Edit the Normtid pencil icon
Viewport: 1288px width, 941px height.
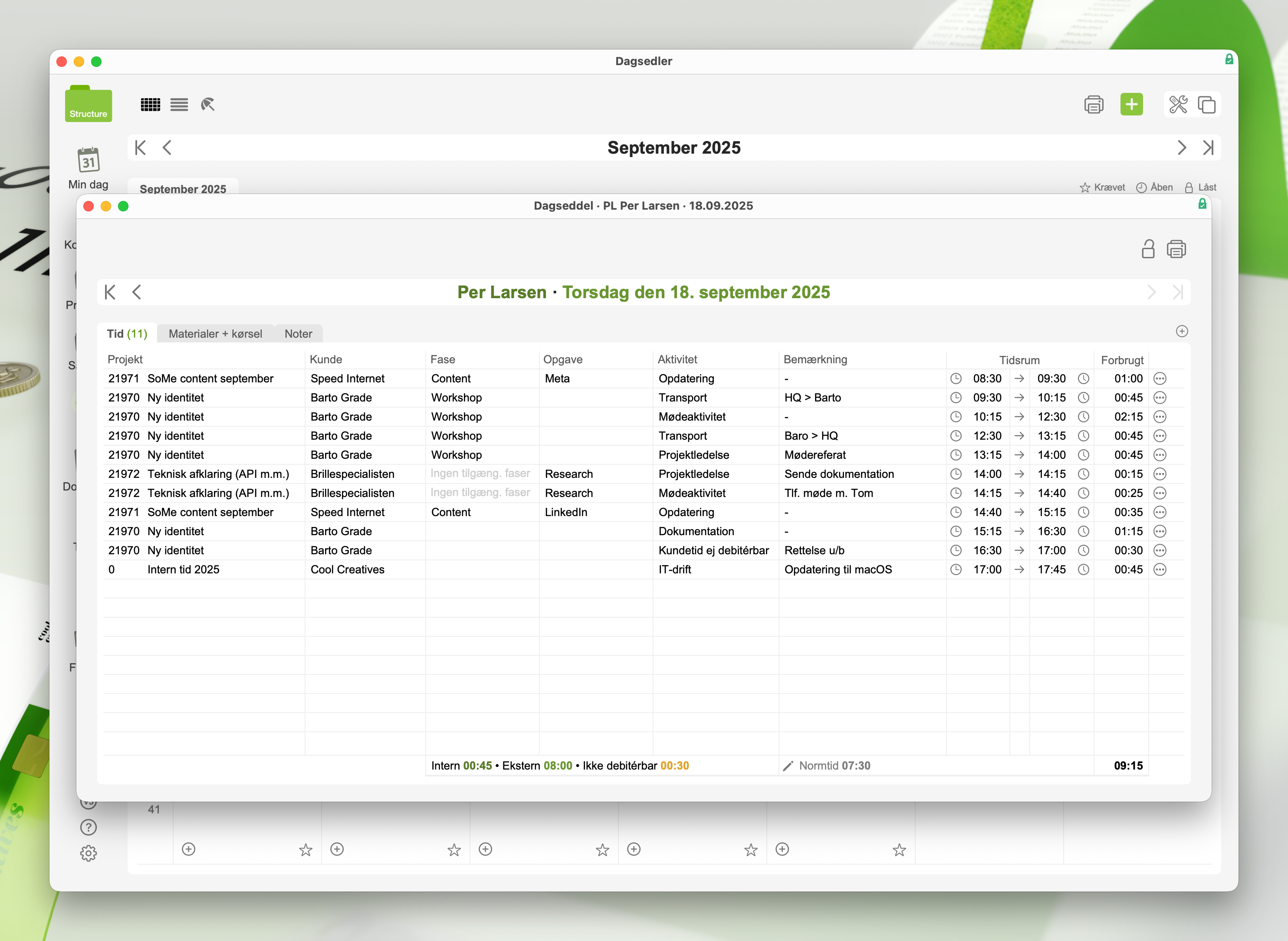tap(788, 766)
